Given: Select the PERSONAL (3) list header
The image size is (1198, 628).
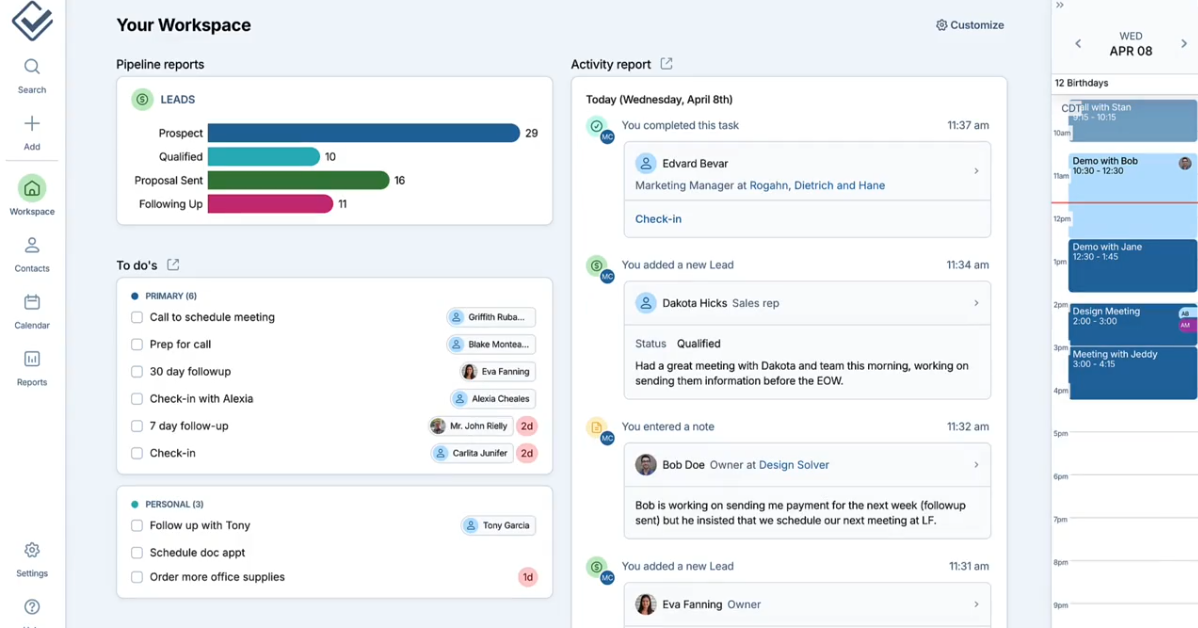Looking at the screenshot, I should (x=167, y=504).
